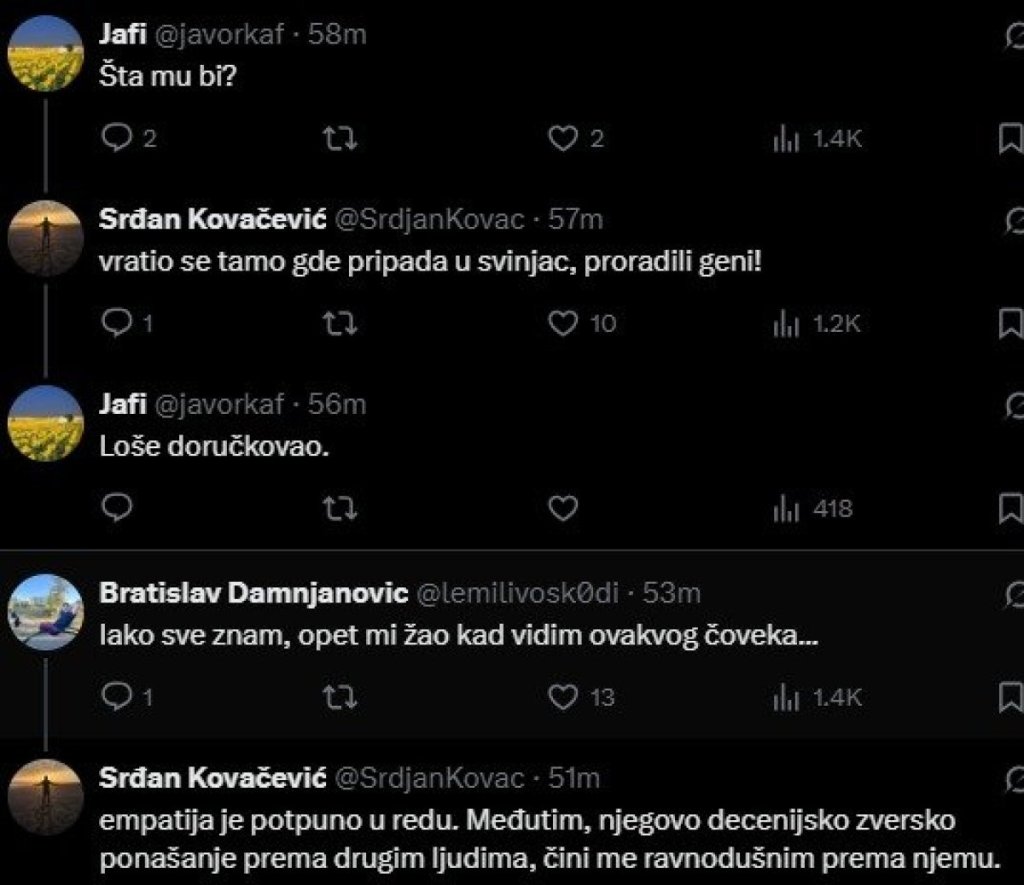The image size is (1024, 885).
Task: Retweet the "Loše doručkovao." tweet
Action: (x=341, y=508)
